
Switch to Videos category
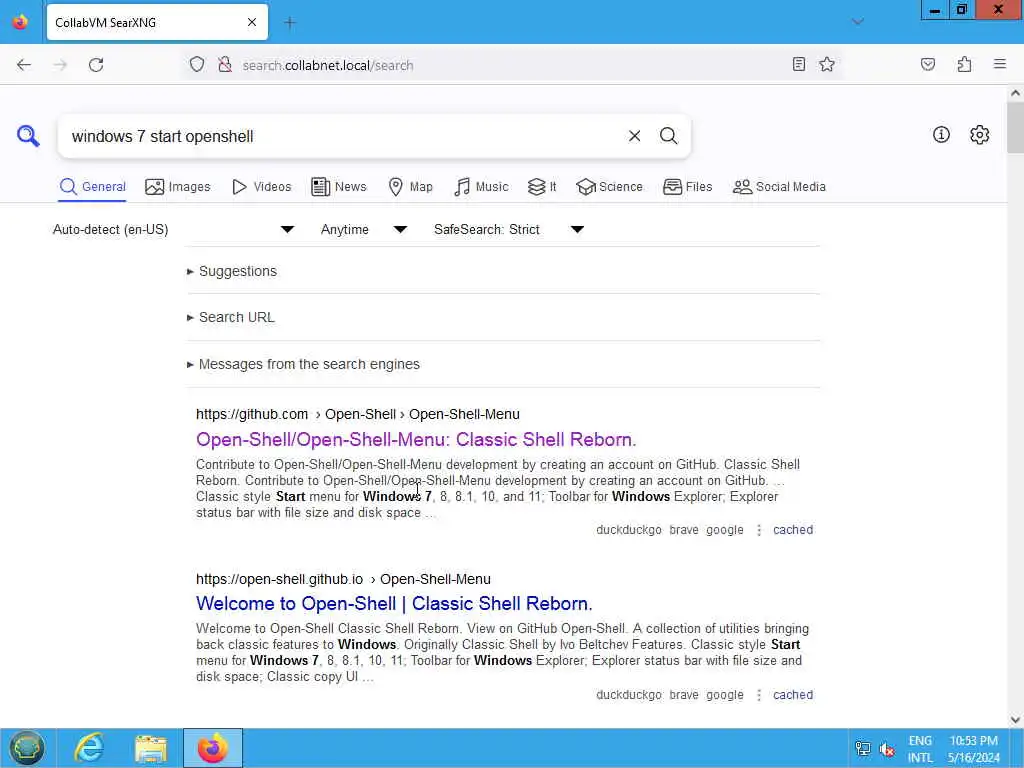[x=261, y=187]
